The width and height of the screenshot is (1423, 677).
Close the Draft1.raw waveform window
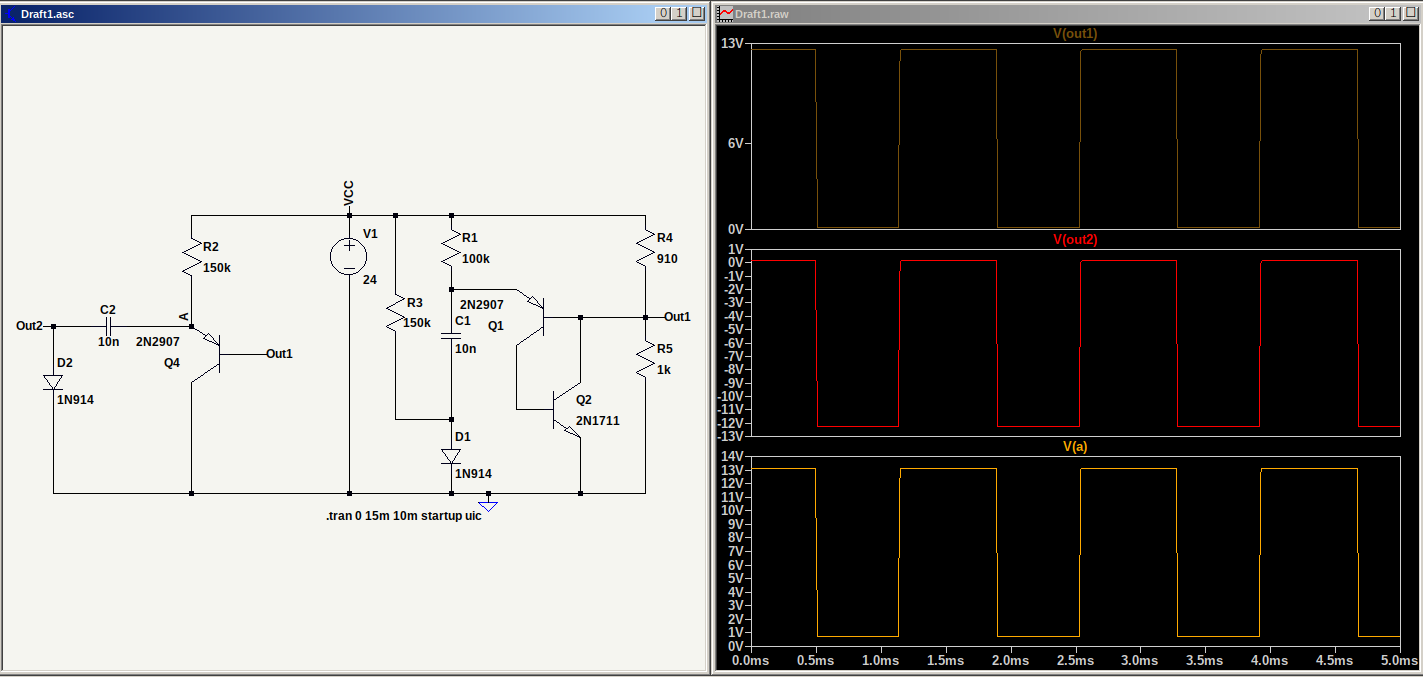[1409, 13]
